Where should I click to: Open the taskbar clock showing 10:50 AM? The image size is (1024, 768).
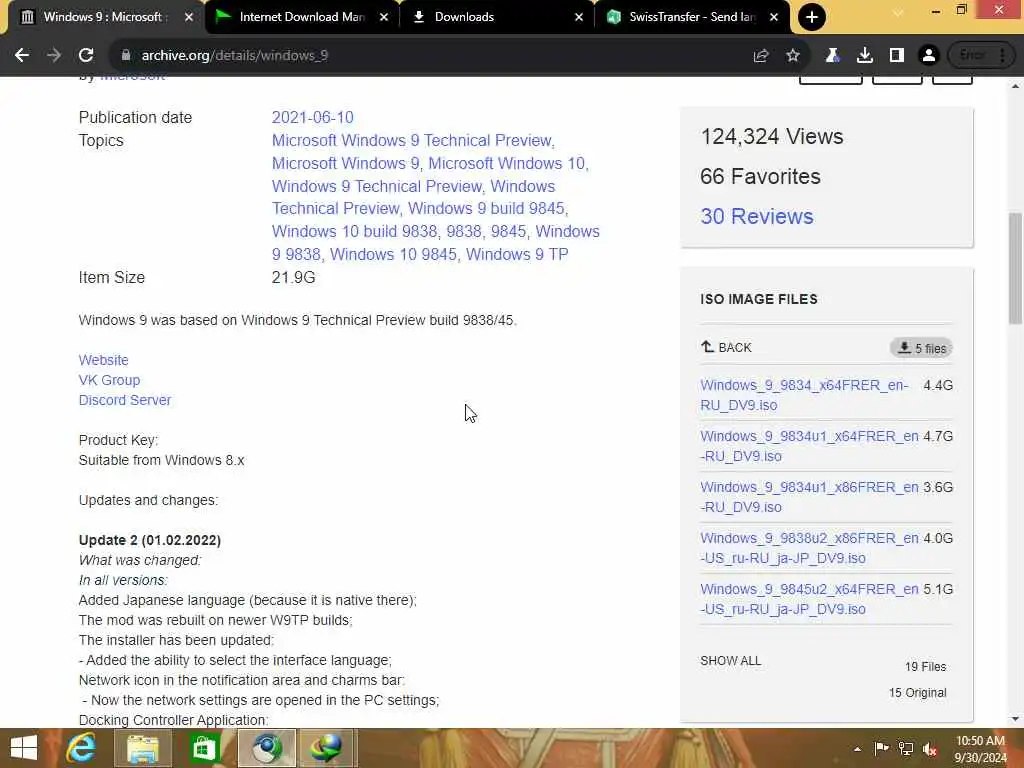pos(980,749)
